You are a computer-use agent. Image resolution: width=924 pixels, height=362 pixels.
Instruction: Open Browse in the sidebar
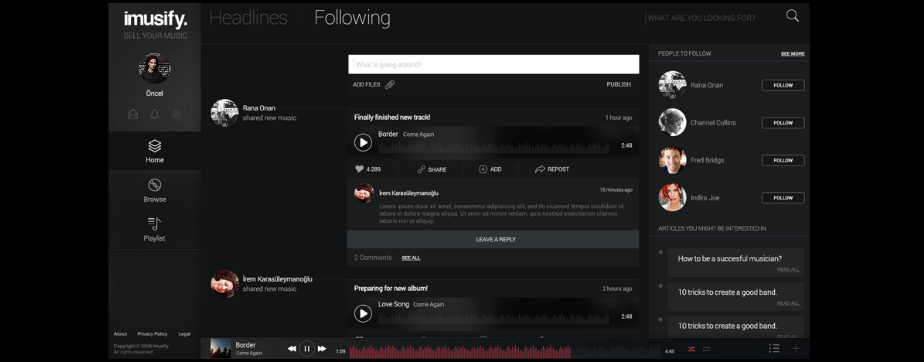tap(154, 190)
